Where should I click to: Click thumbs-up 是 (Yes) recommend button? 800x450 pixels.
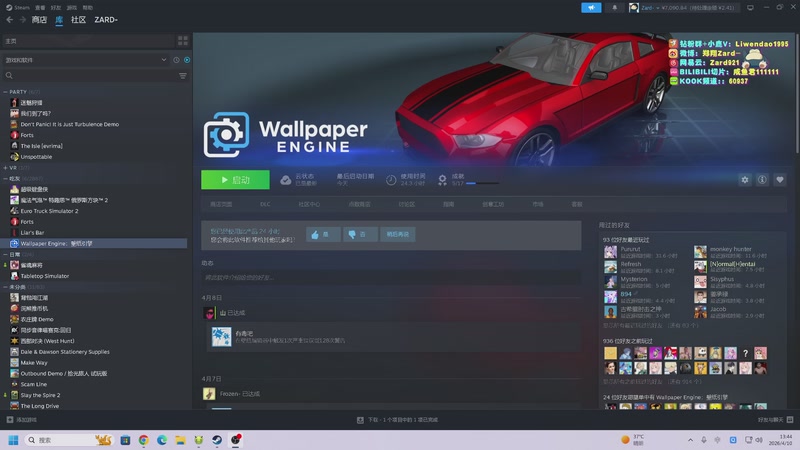pos(323,234)
